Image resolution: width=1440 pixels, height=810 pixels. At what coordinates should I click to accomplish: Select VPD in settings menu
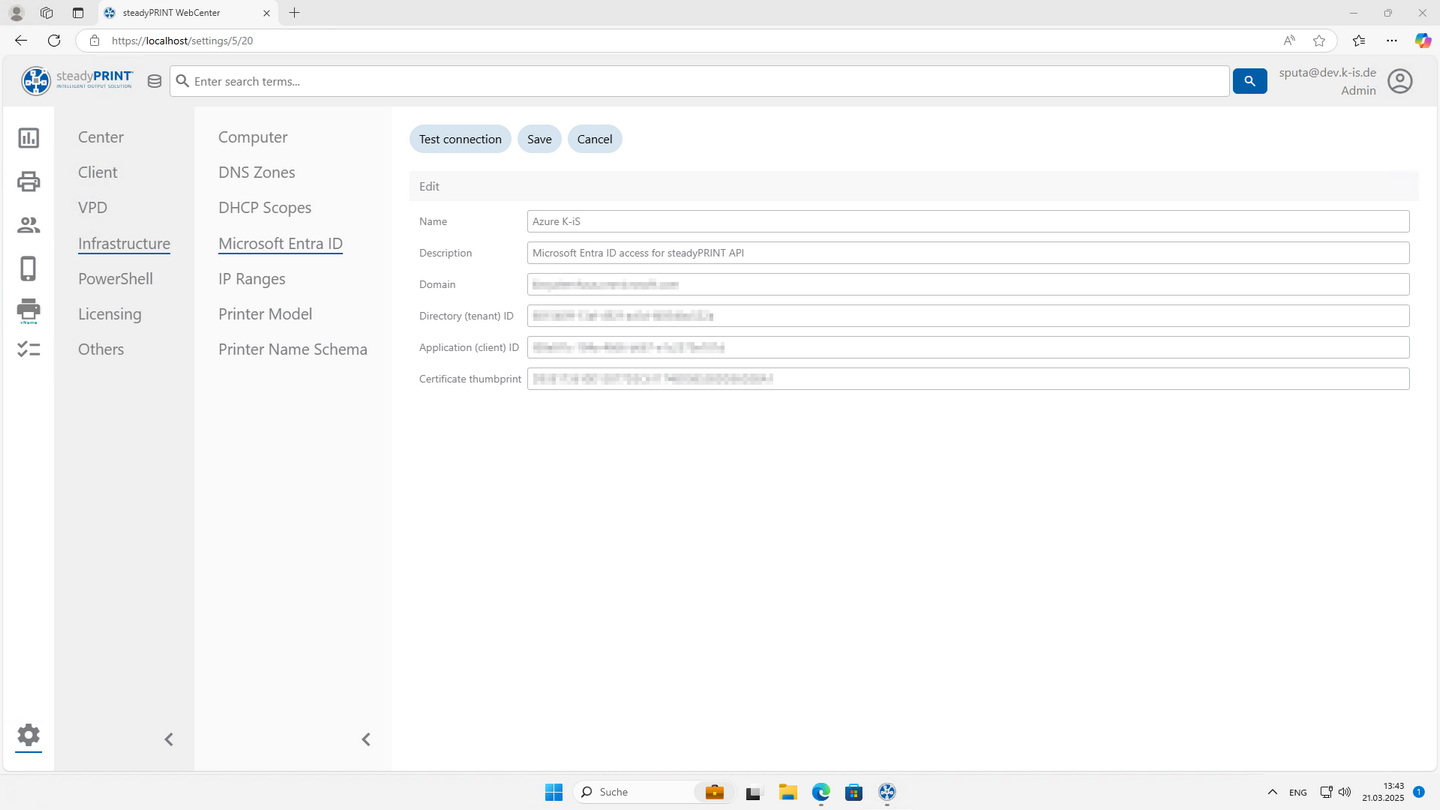click(93, 207)
